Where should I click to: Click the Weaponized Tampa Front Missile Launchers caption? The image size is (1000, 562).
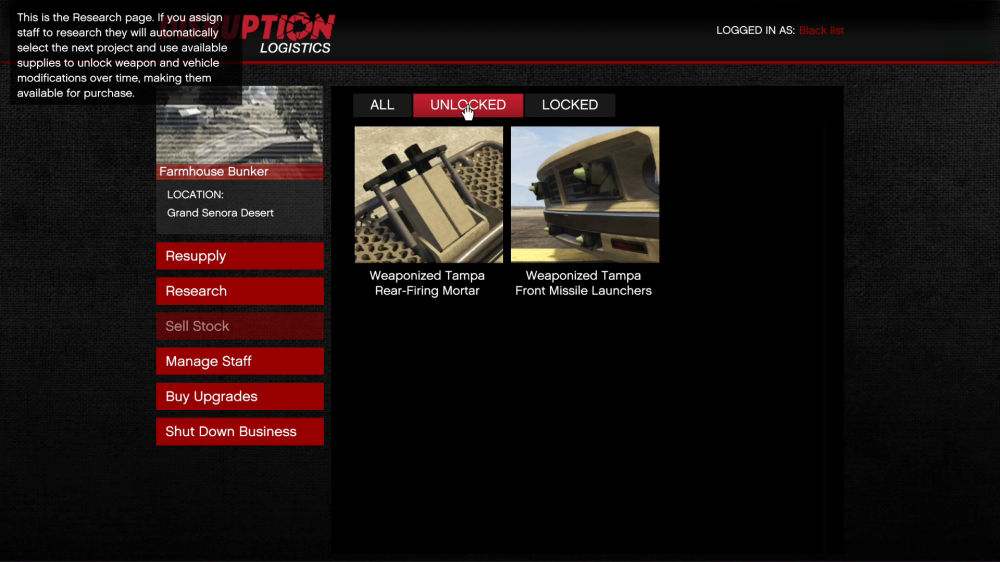[583, 283]
